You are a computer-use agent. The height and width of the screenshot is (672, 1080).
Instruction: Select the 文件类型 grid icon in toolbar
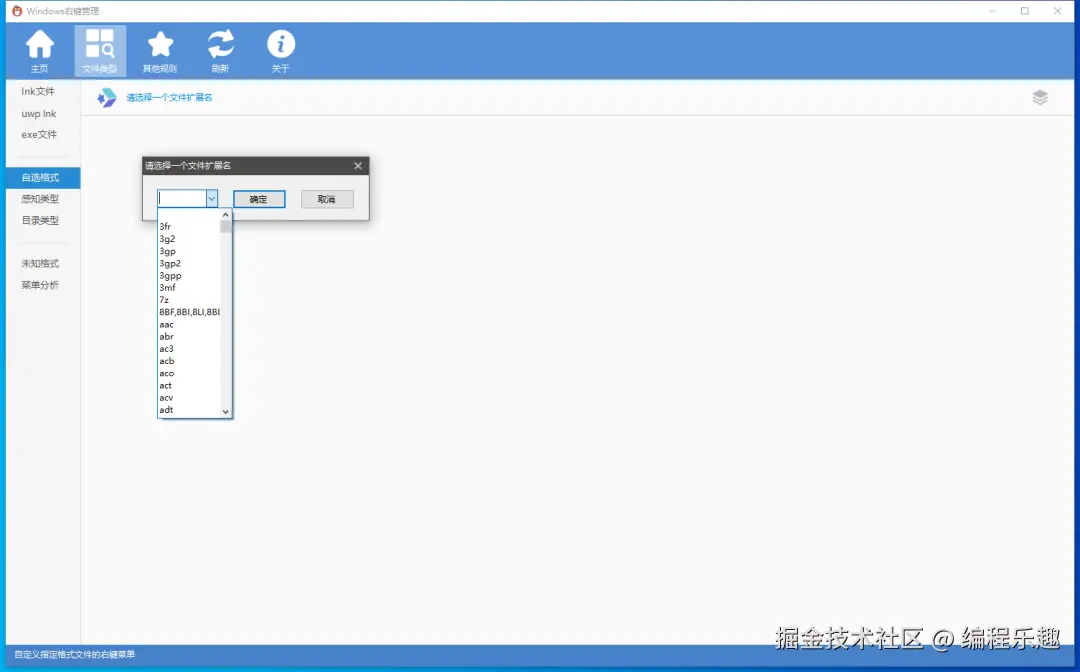click(x=100, y=50)
